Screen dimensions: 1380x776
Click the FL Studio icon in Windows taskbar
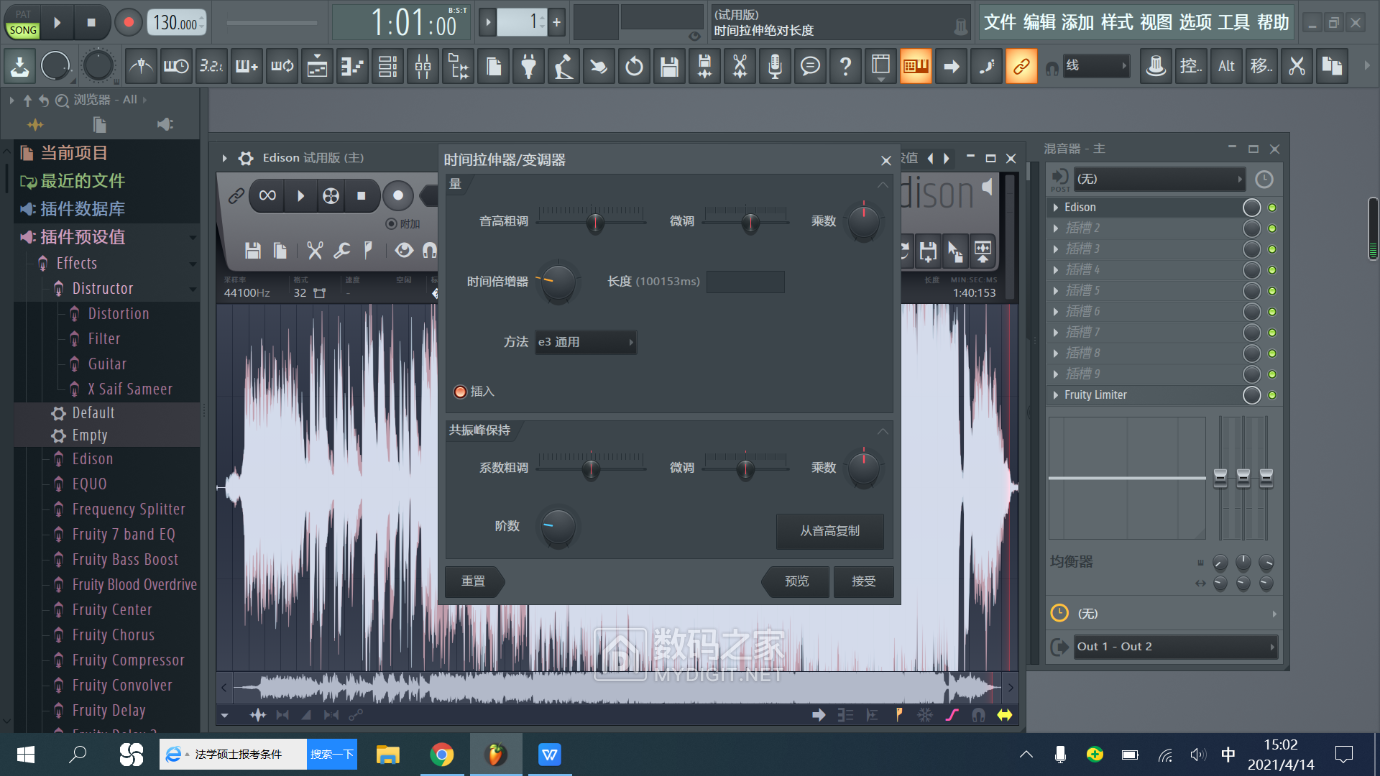pos(496,754)
